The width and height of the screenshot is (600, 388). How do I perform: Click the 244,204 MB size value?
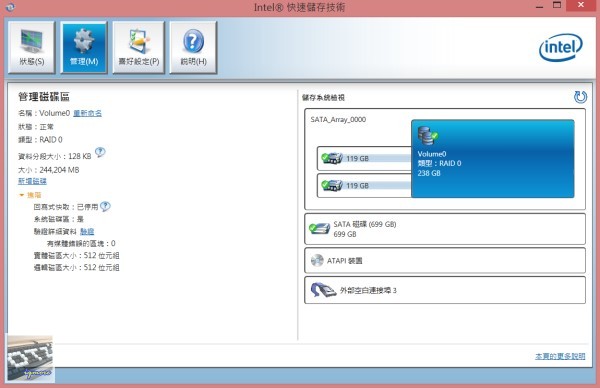tap(59, 170)
